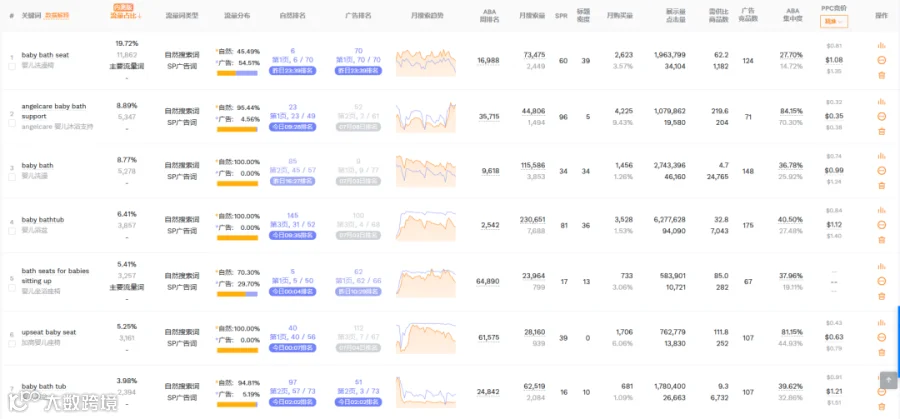Screen dimensions: 900x419
Task: Click minus-circle icon in bath seats for babies row
Action: click(882, 281)
